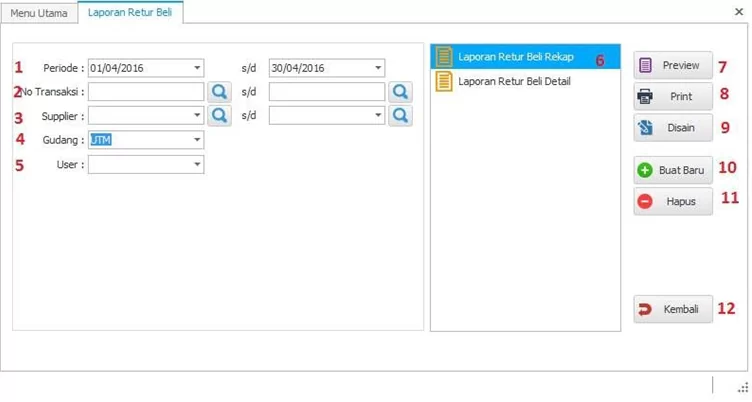Click the Preview button

(x=672, y=65)
